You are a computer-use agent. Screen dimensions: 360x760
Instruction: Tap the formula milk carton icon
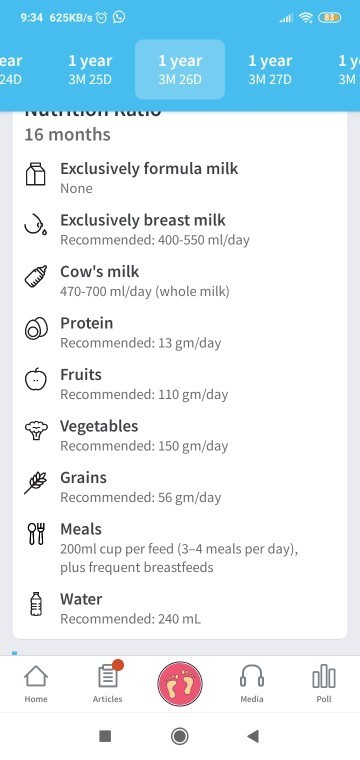36,174
